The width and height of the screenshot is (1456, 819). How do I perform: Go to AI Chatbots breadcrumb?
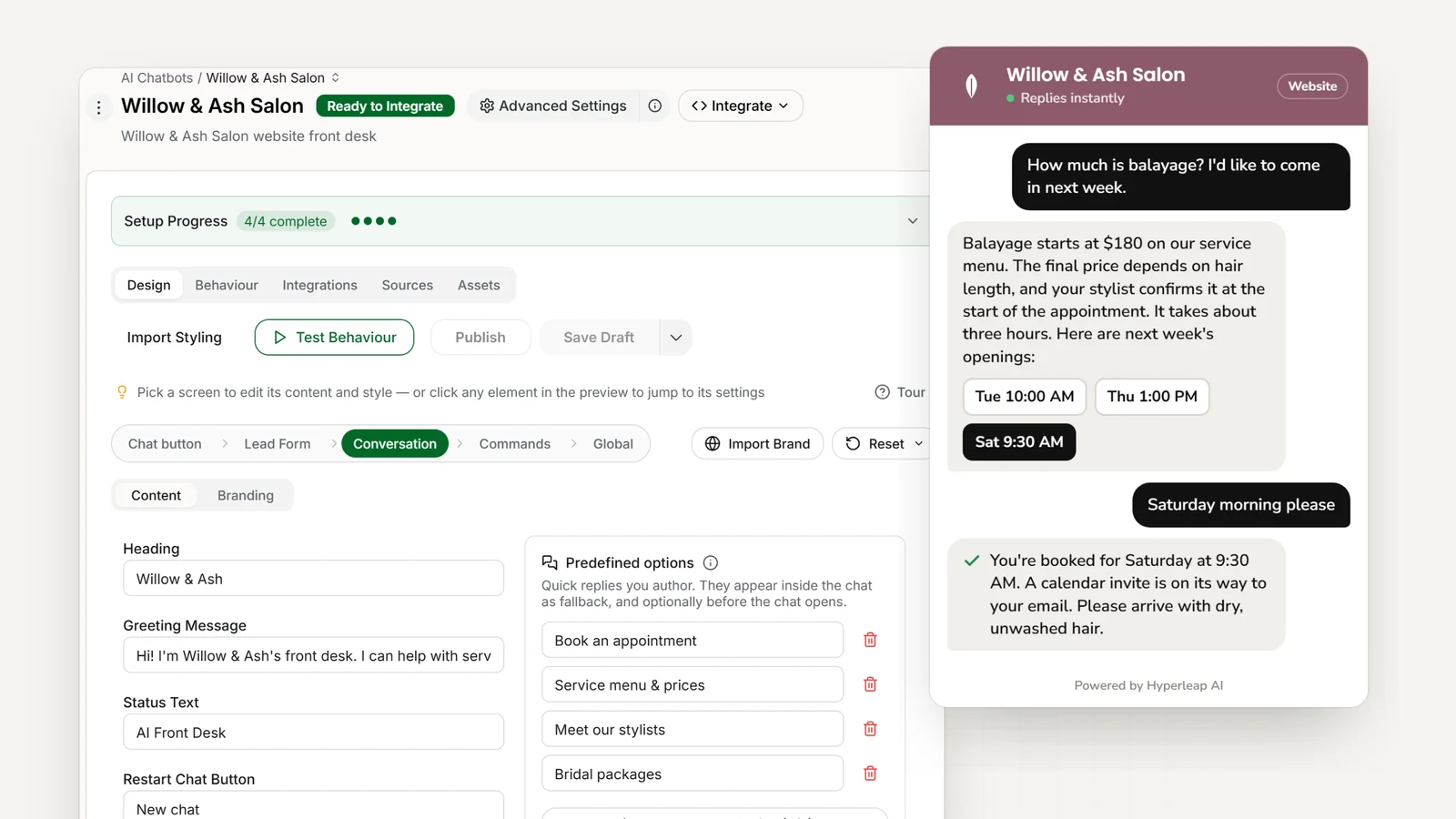(x=157, y=78)
